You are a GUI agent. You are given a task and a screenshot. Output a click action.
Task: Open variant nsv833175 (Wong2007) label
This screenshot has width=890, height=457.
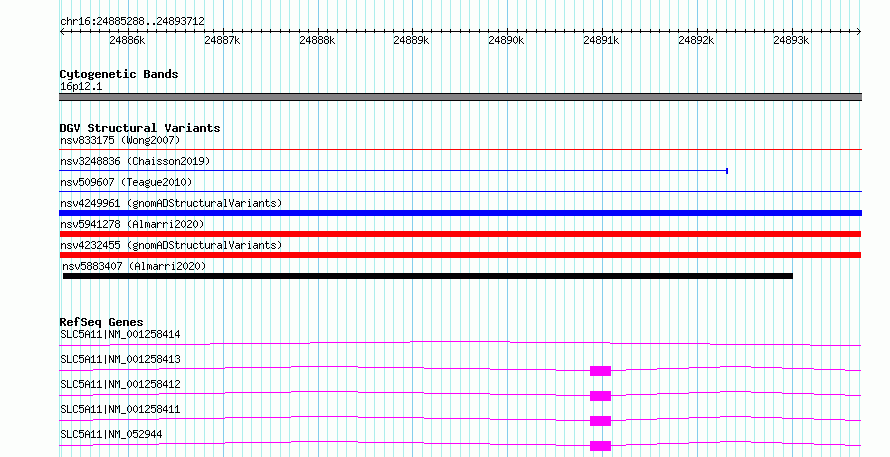(120, 140)
